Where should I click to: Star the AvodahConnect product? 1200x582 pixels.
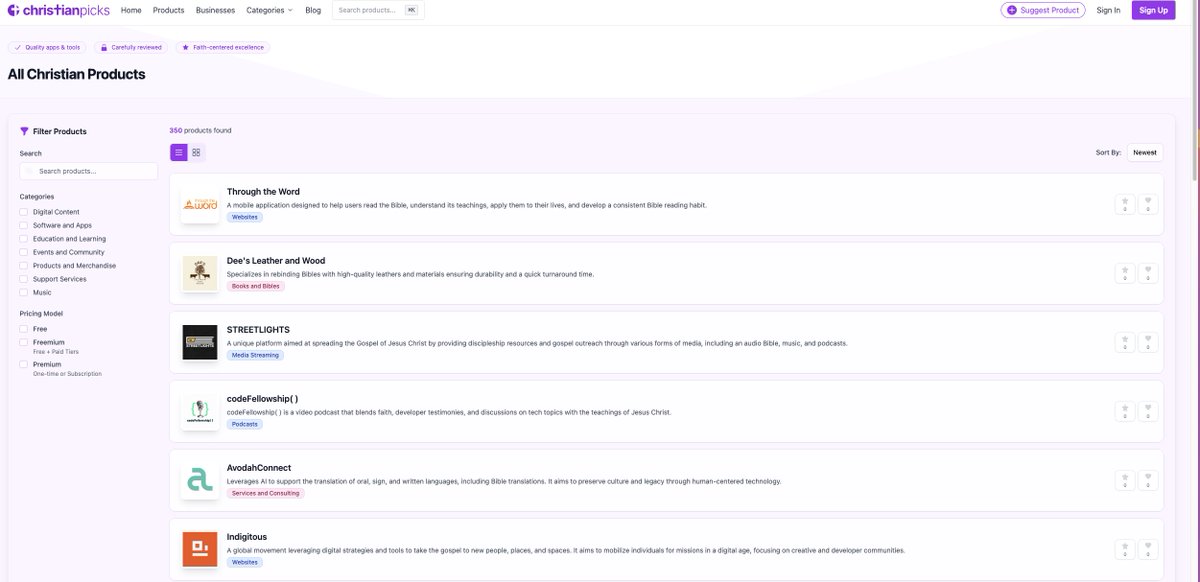click(x=1125, y=480)
